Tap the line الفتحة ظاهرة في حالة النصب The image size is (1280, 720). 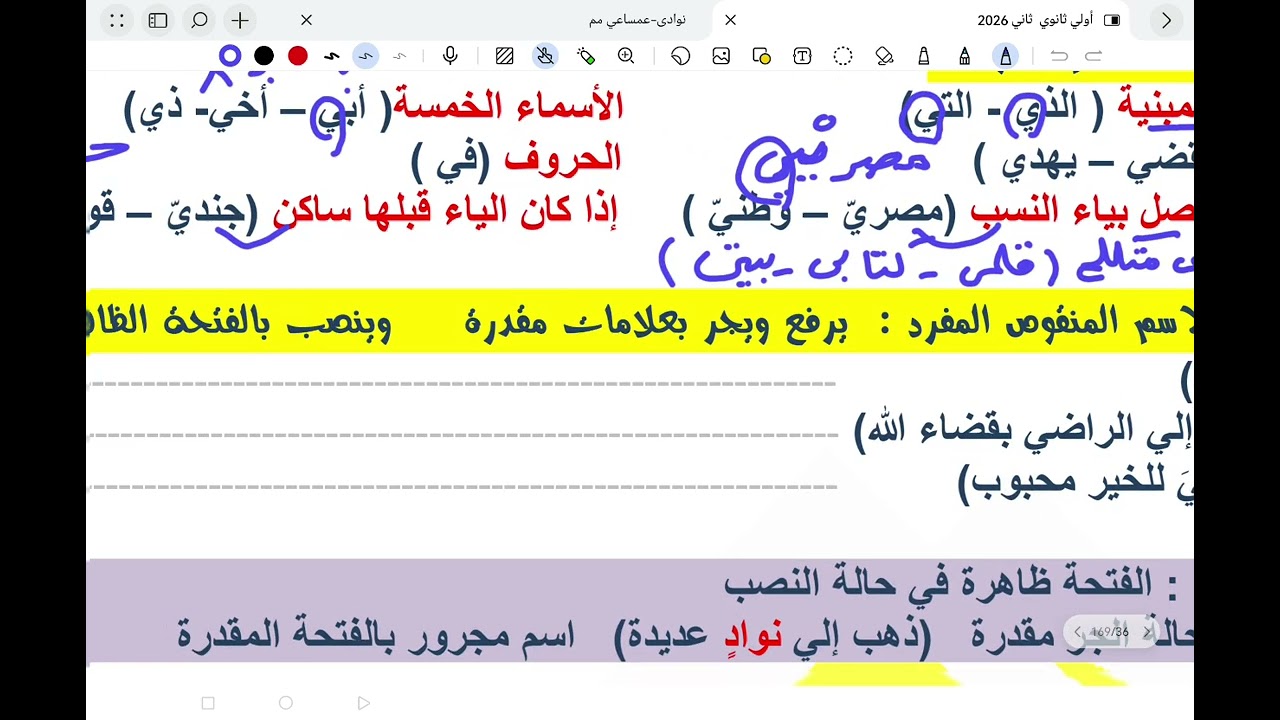939,583
